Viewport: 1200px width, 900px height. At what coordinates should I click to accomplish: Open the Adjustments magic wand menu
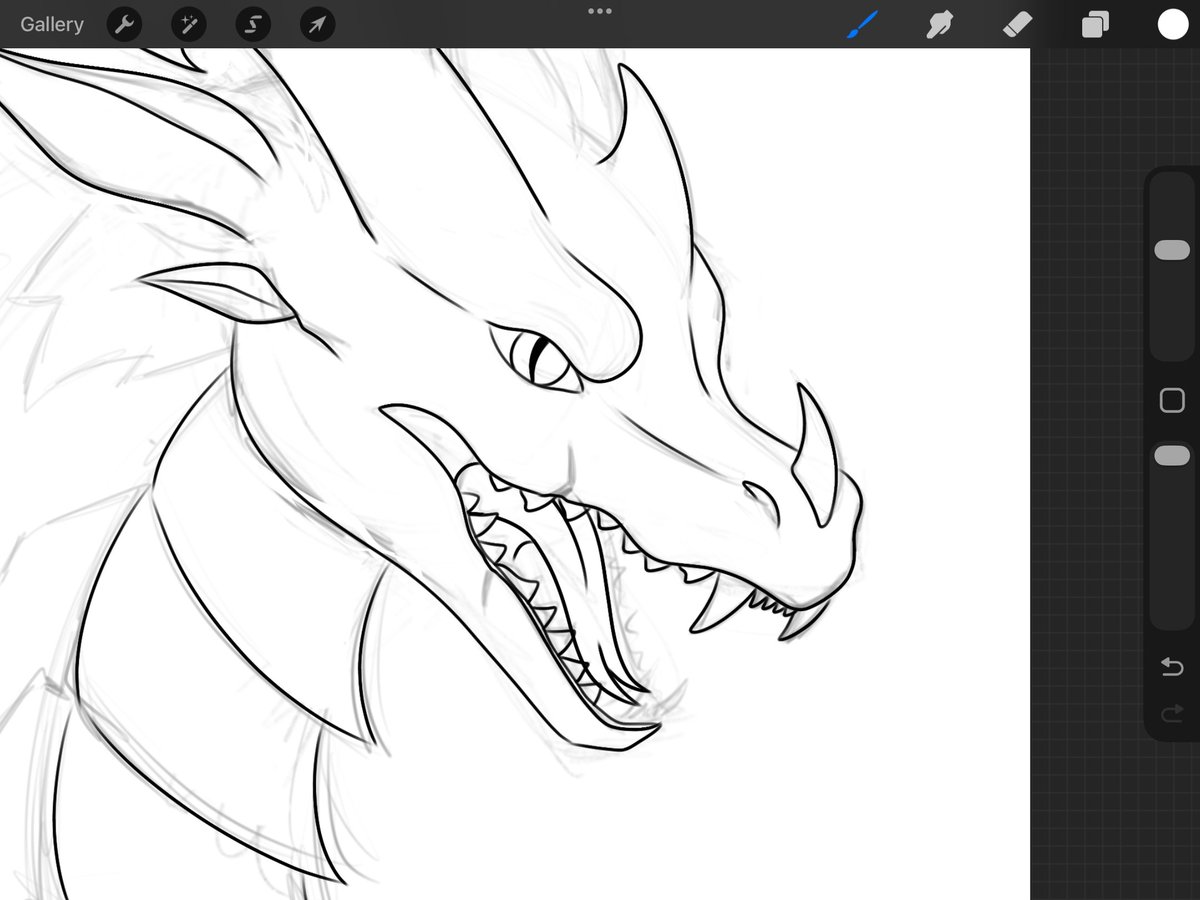(x=188, y=25)
